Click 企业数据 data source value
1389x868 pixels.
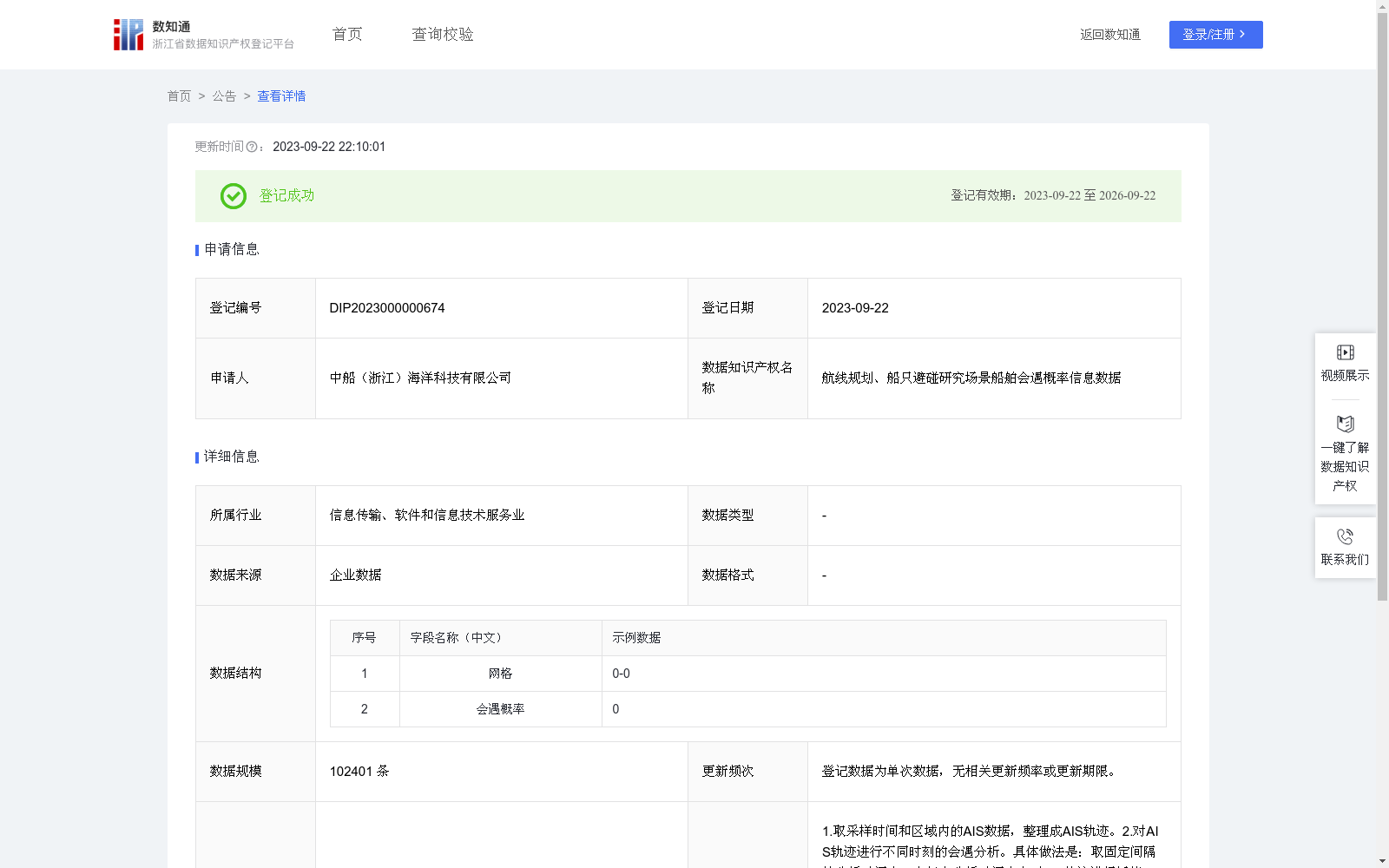(355, 575)
